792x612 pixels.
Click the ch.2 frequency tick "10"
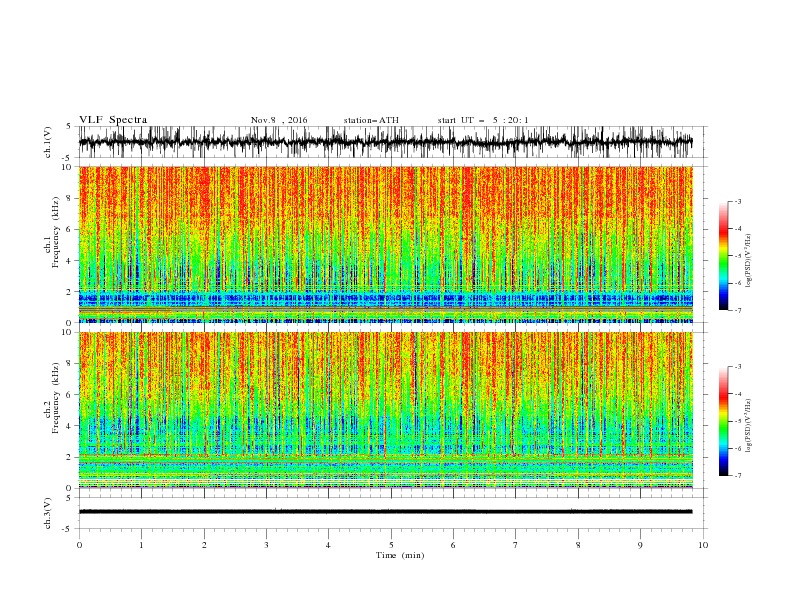tap(67, 332)
